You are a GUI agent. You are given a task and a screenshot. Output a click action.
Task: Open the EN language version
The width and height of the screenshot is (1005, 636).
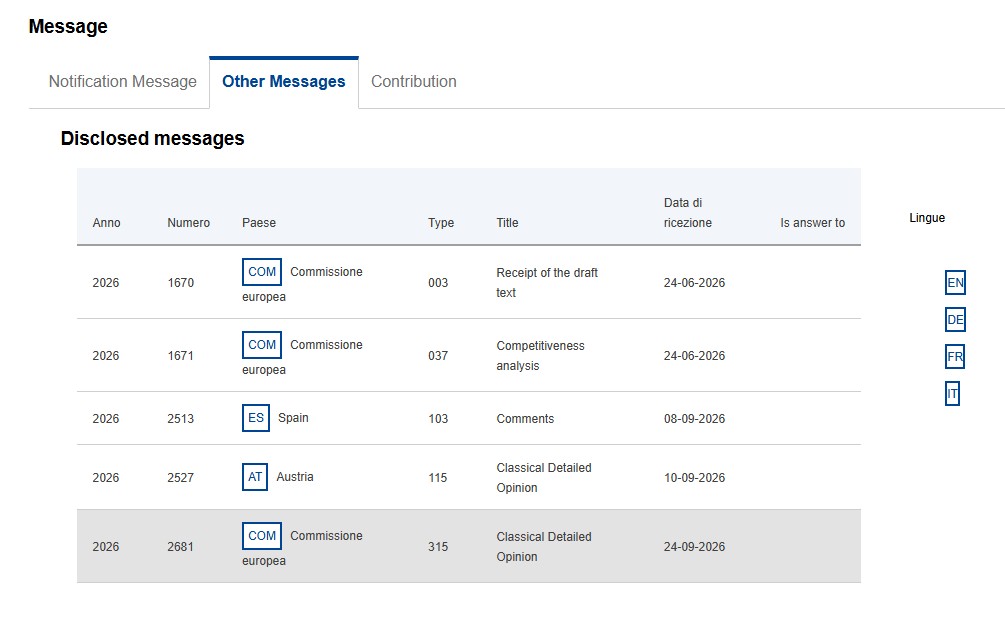(x=955, y=283)
